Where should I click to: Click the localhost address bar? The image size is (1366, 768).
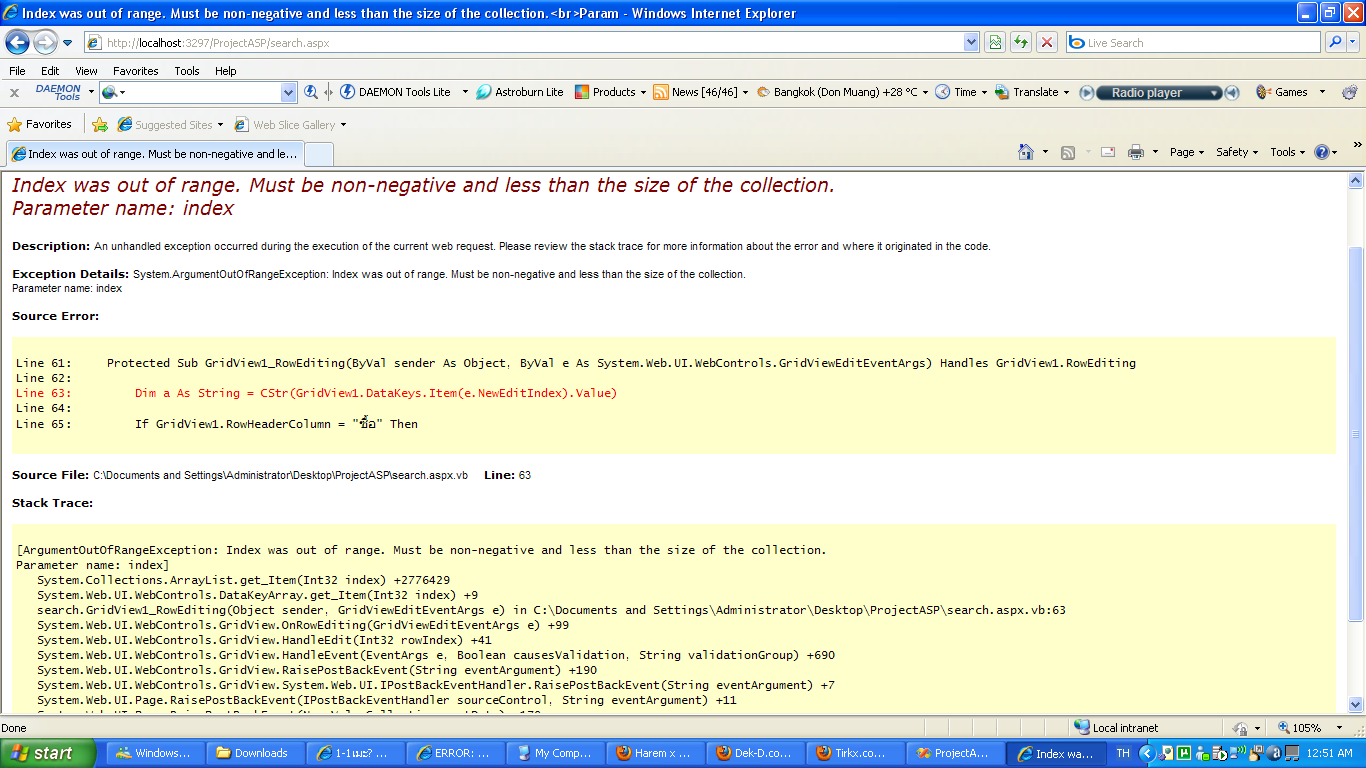pos(524,43)
